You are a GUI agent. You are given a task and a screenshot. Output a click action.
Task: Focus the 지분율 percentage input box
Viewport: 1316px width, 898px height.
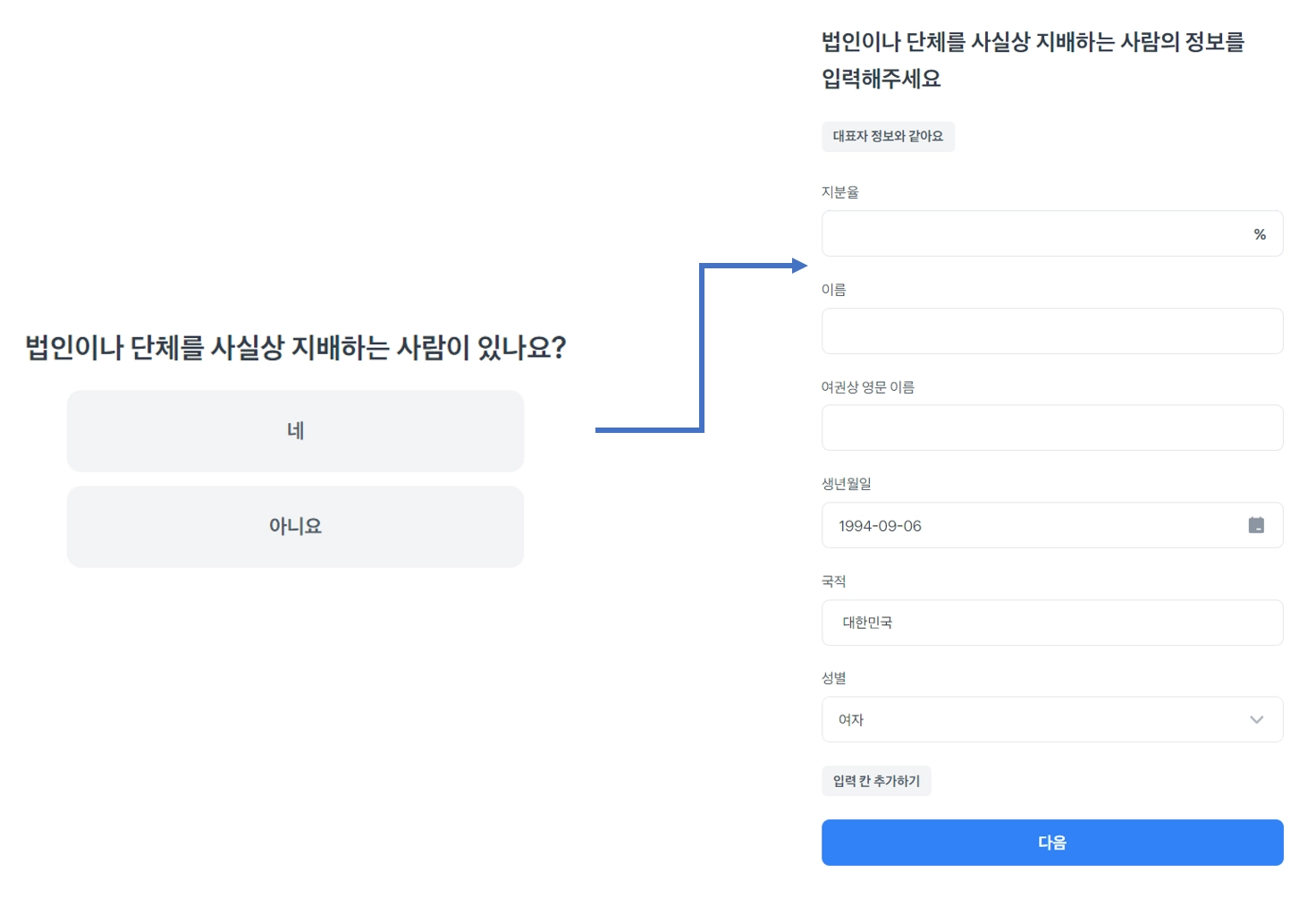point(1028,234)
